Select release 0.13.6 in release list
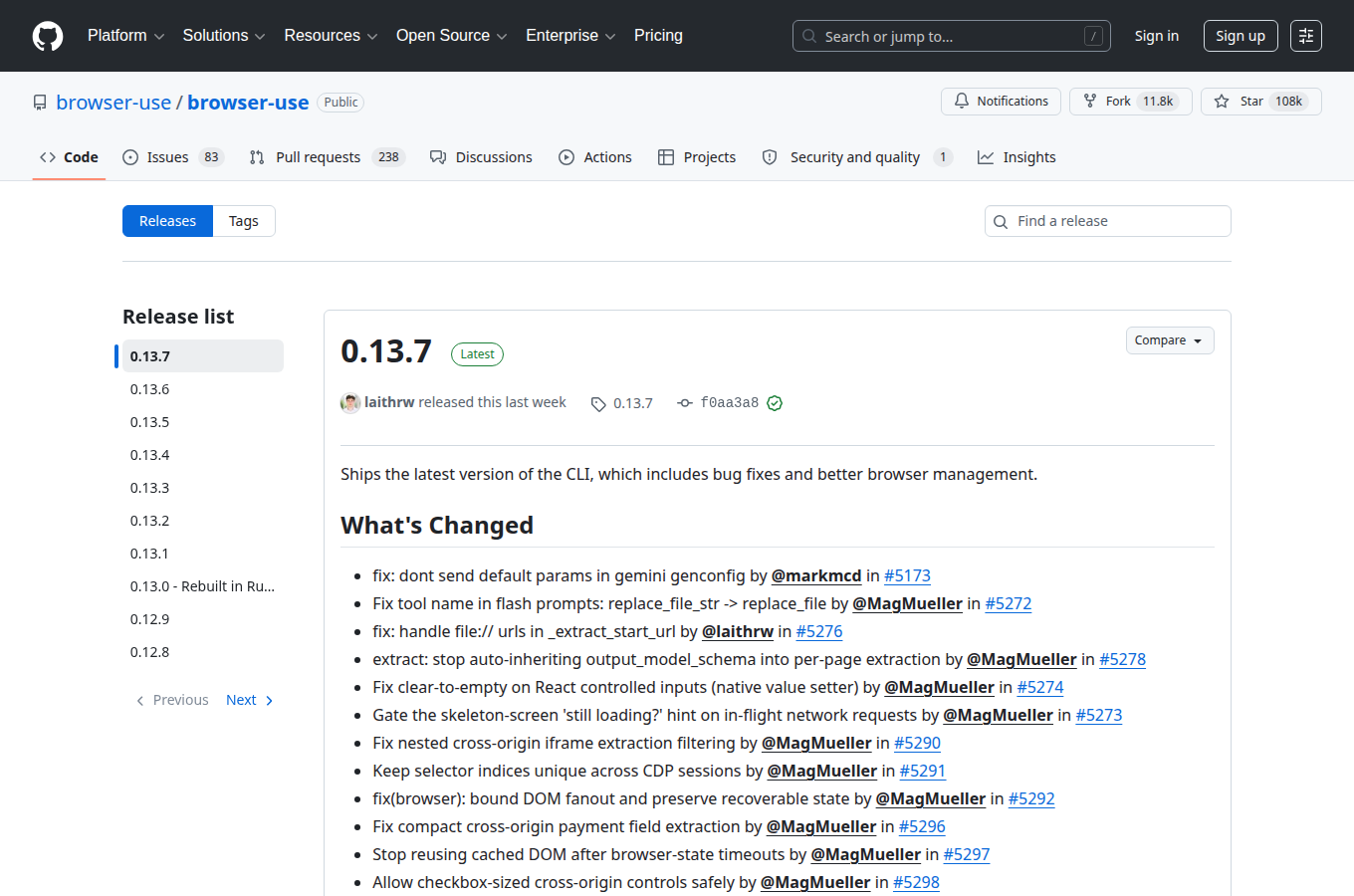This screenshot has width=1354, height=896. tap(203, 389)
